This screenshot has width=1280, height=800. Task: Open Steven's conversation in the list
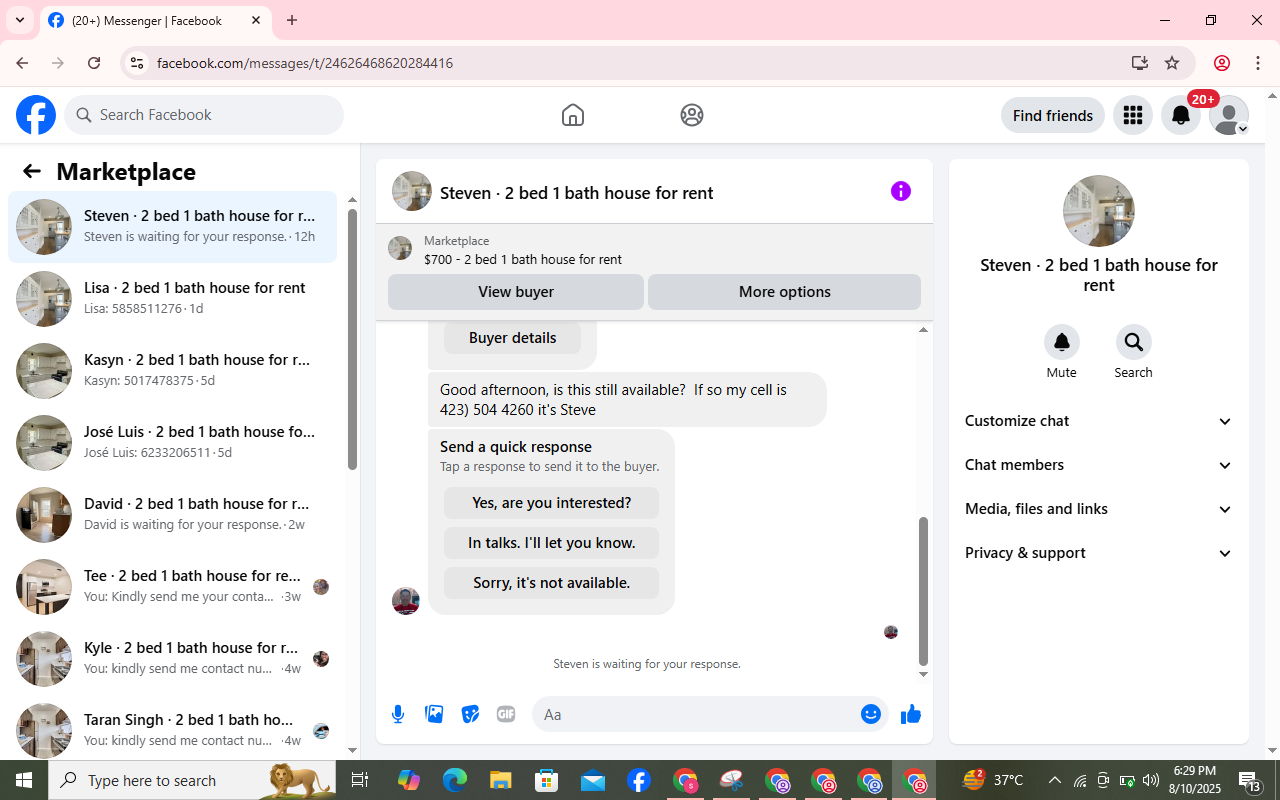tap(173, 227)
